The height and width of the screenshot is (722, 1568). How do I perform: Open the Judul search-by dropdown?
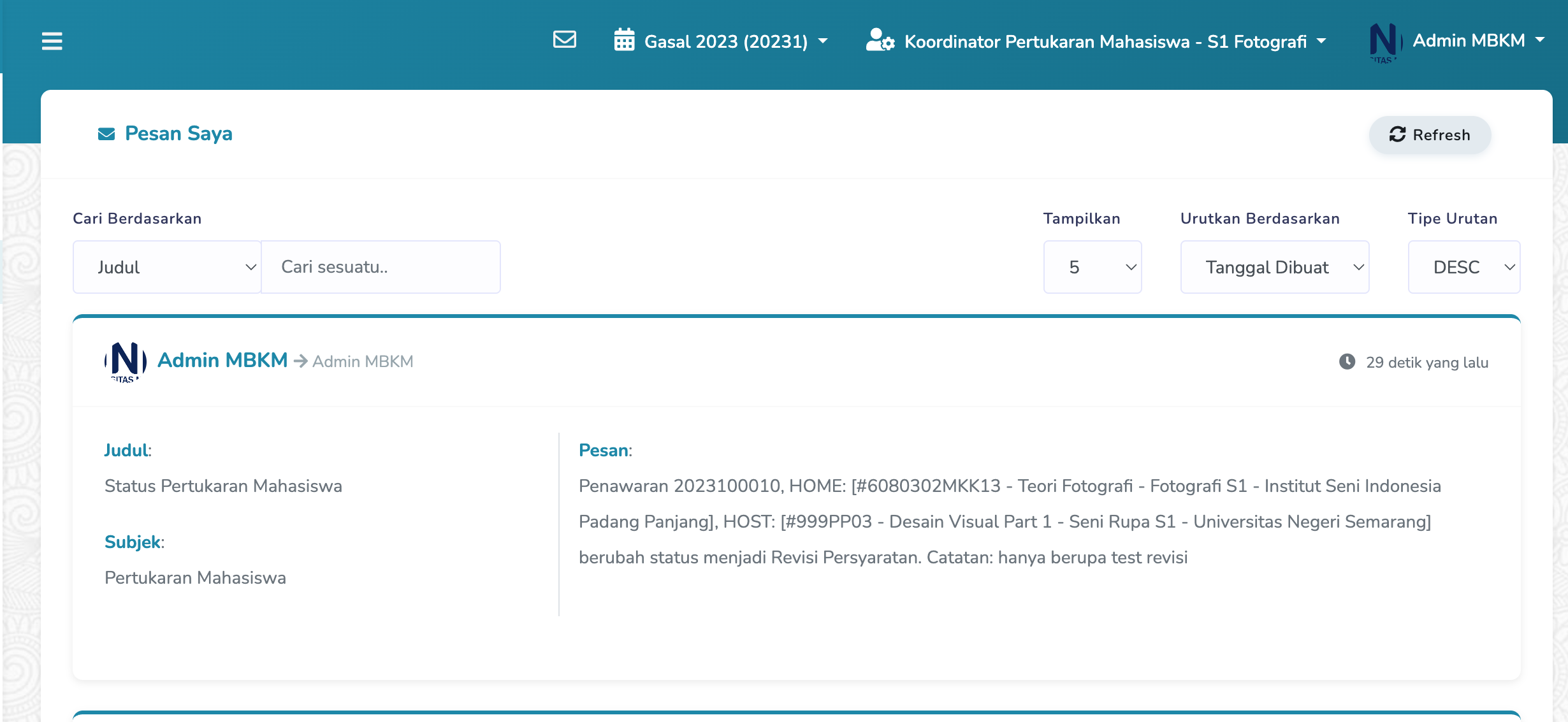[167, 267]
